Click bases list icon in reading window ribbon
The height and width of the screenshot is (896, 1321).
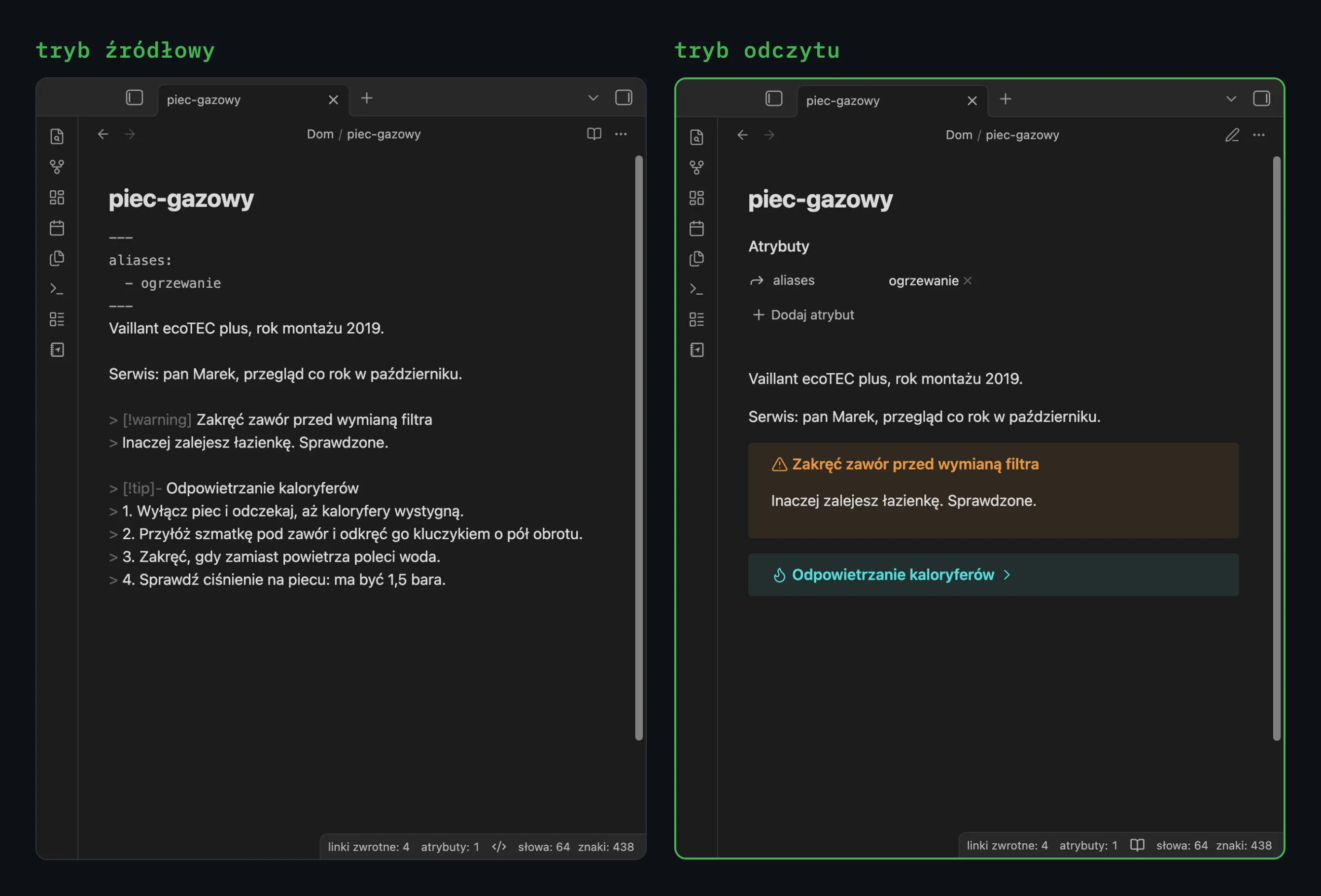696,319
